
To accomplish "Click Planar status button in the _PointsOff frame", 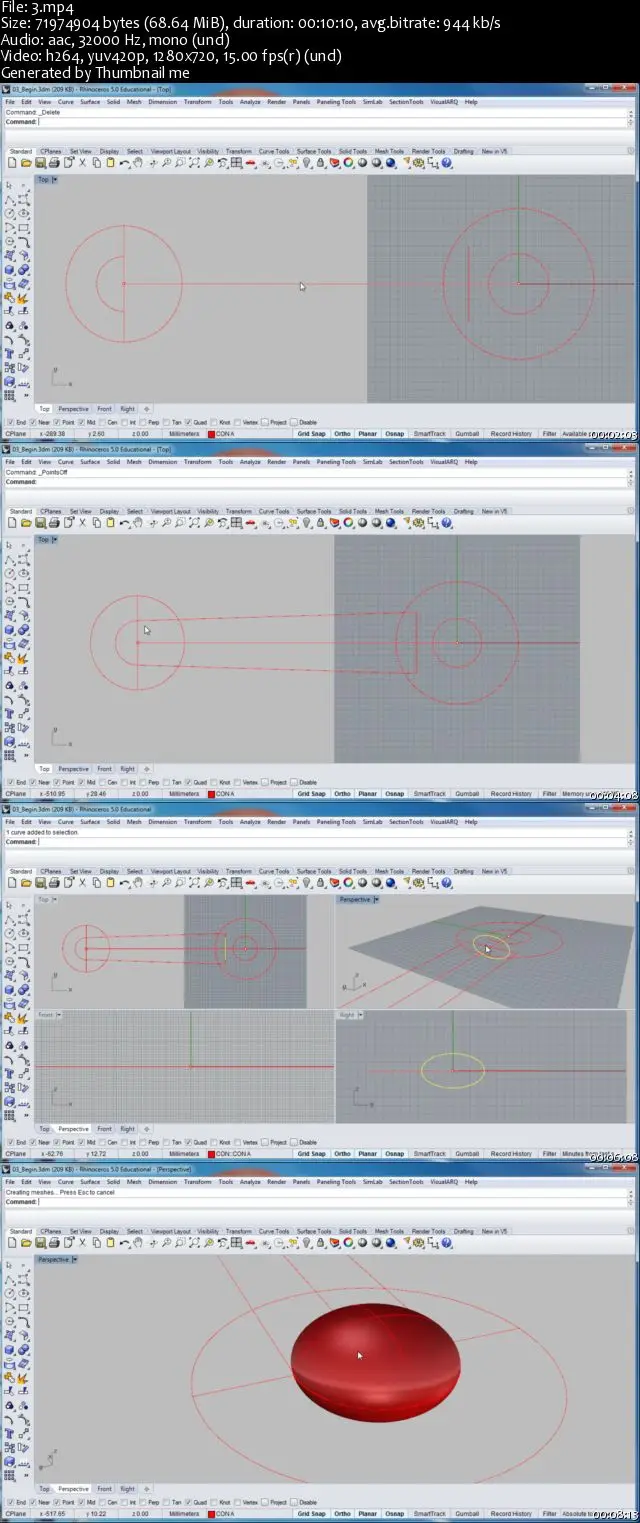I will coord(368,794).
